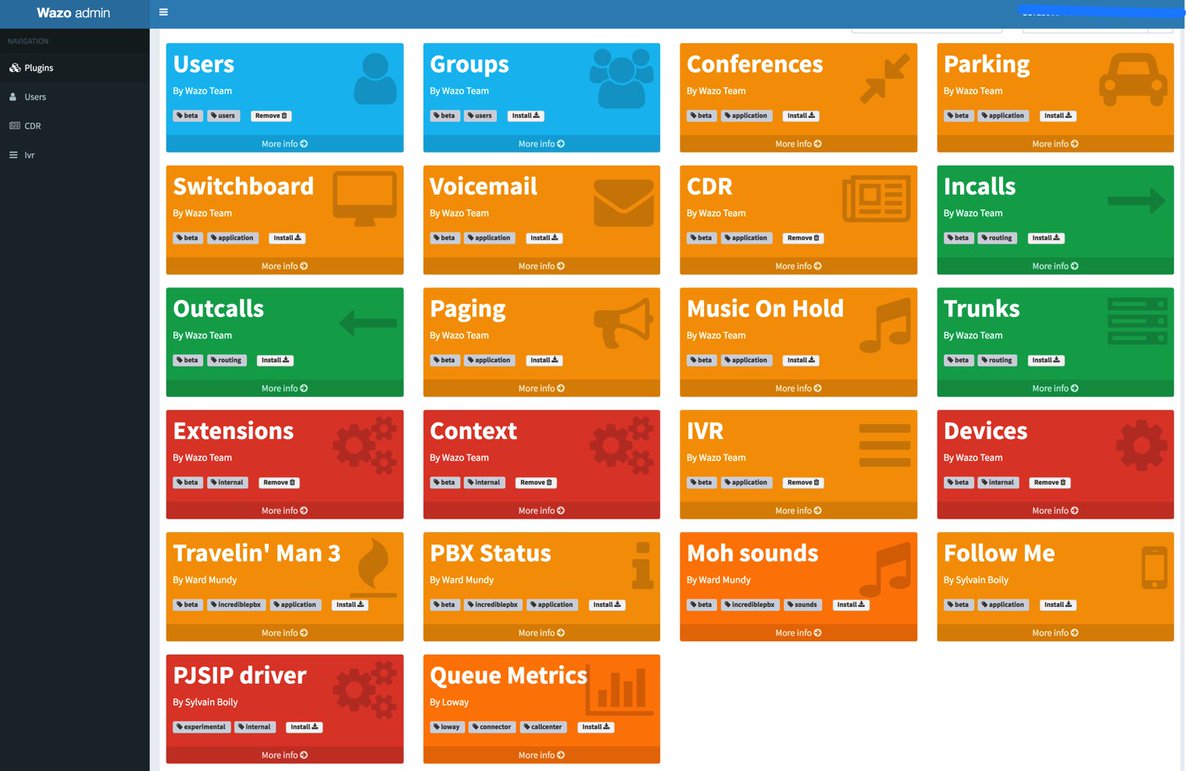Screen dimensions: 1200x771
Task: Click the right arrow icon on Incalls card
Action: 1137,201
